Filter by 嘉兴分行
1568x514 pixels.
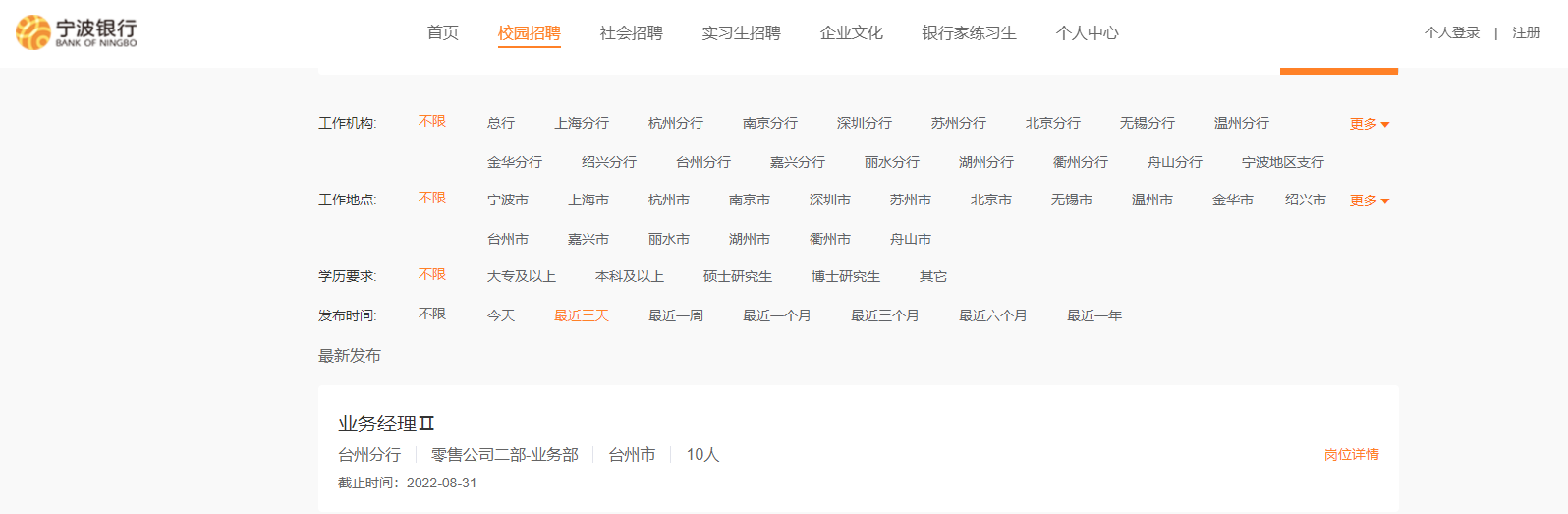point(798,162)
